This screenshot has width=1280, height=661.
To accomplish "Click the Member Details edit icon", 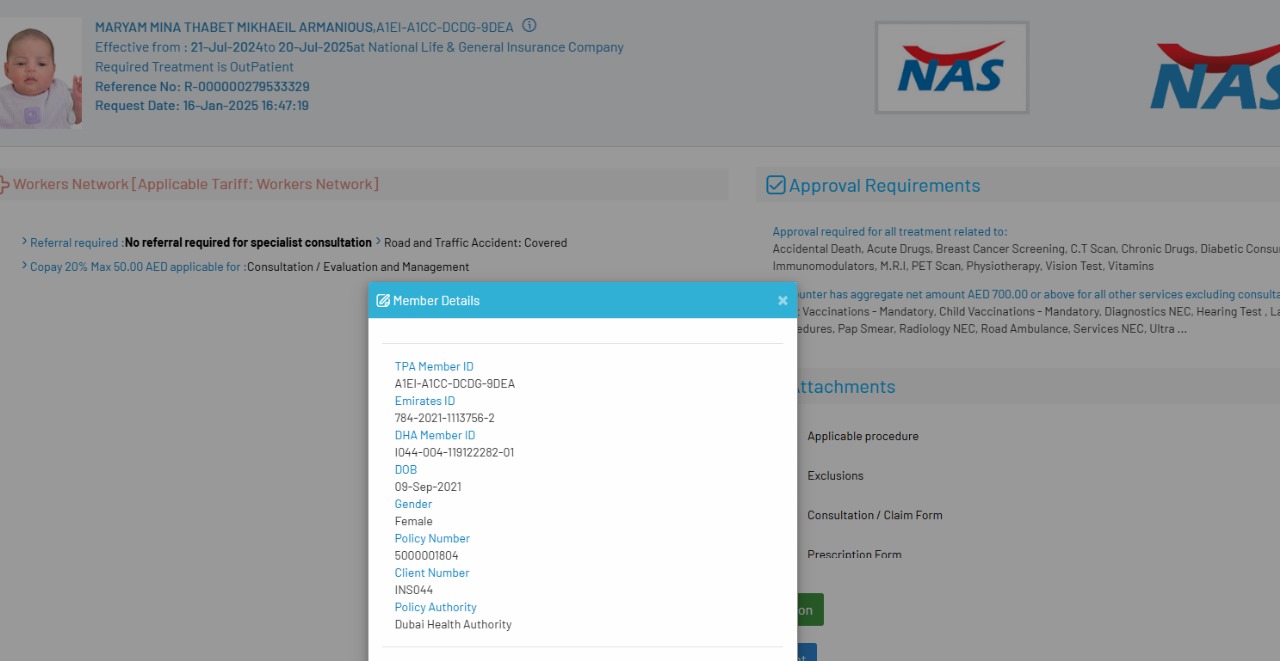I will pos(383,300).
